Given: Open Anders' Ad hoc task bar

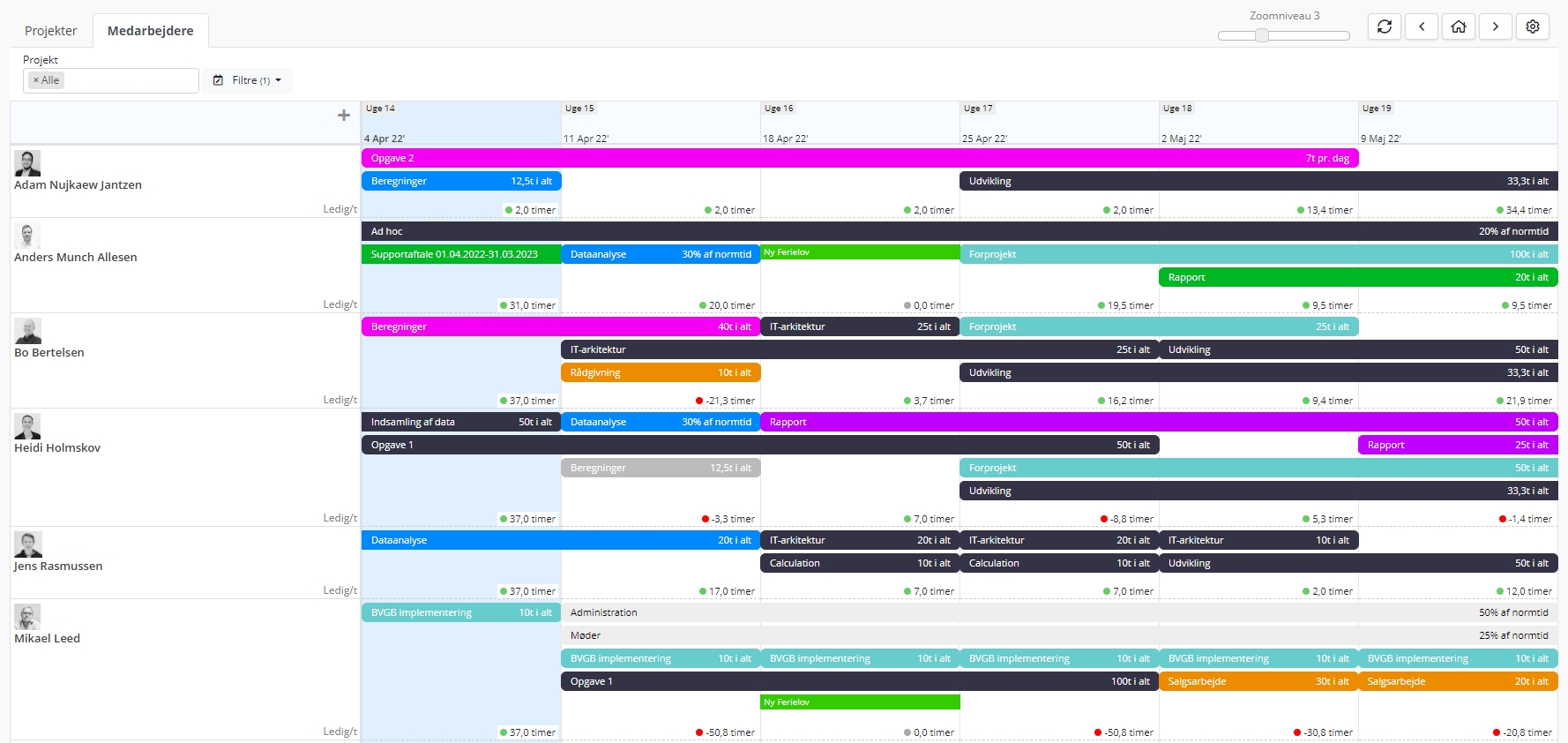Looking at the screenshot, I should (959, 231).
